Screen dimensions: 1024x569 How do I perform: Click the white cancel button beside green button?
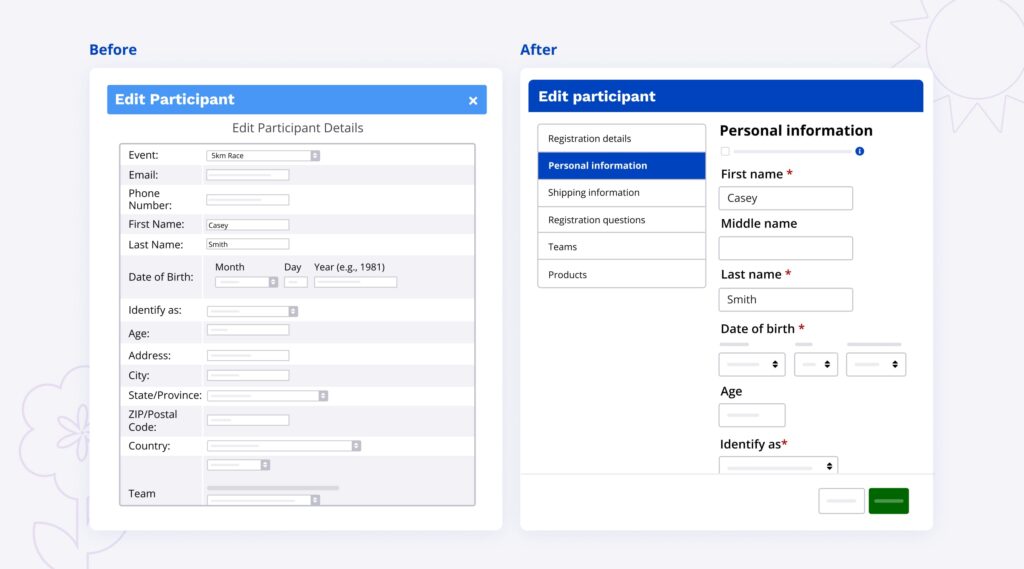point(841,501)
